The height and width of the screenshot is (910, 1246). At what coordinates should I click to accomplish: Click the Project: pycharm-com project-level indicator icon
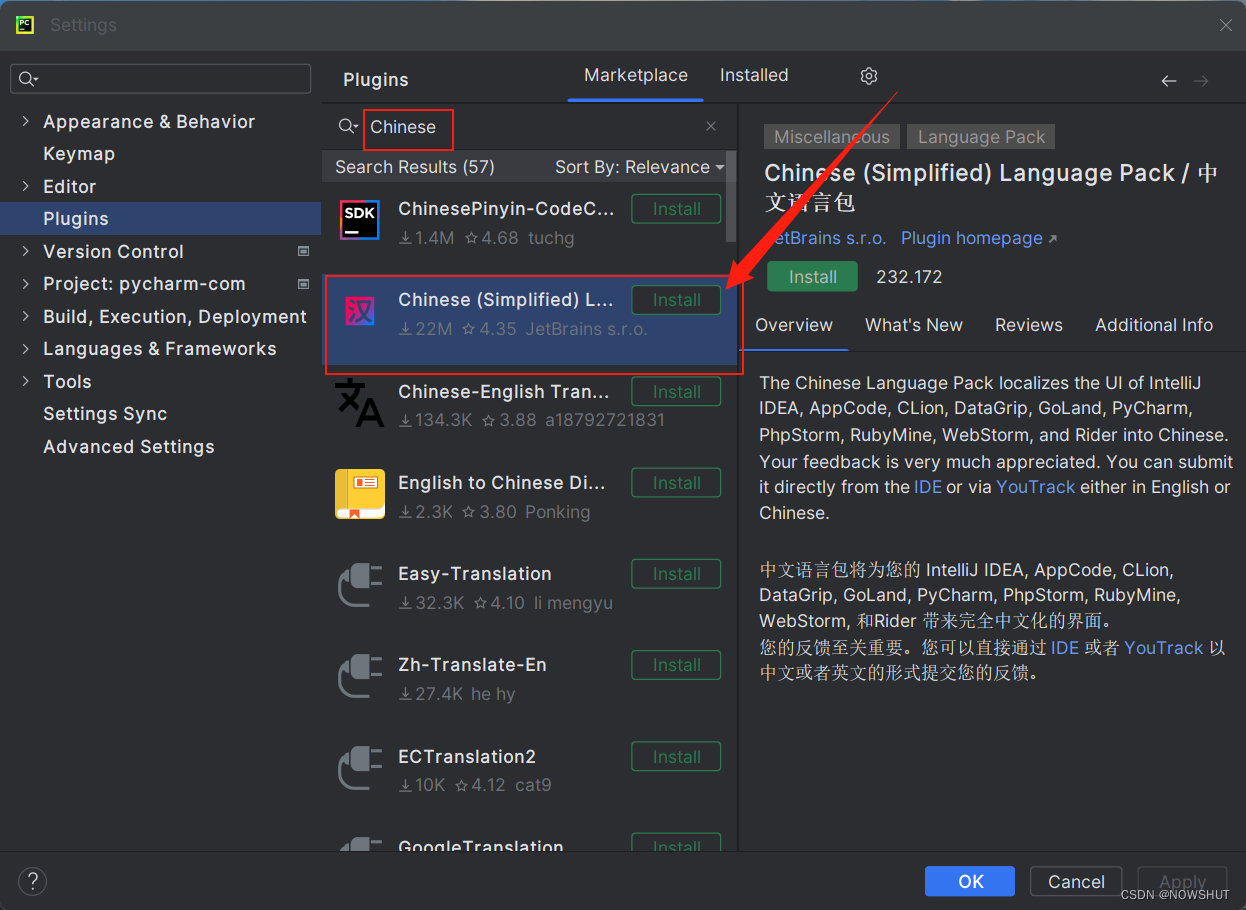pyautogui.click(x=303, y=284)
